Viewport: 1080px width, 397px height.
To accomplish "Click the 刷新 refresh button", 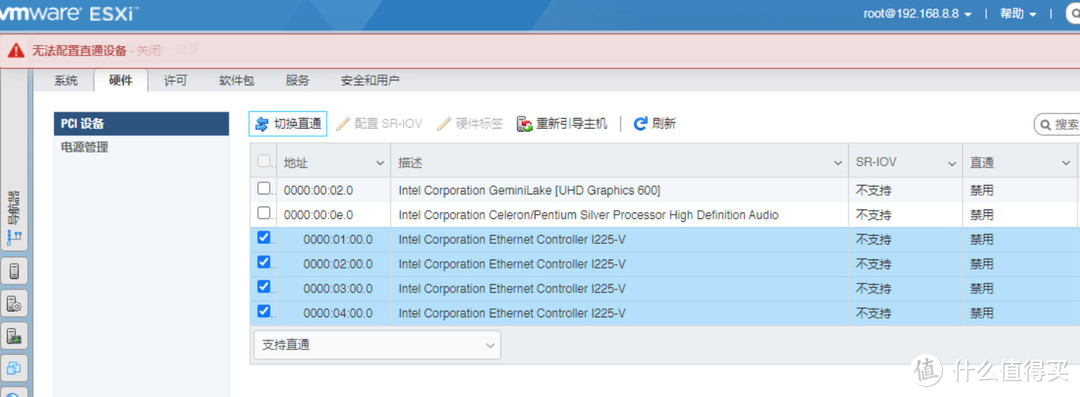I will pyautogui.click(x=654, y=124).
